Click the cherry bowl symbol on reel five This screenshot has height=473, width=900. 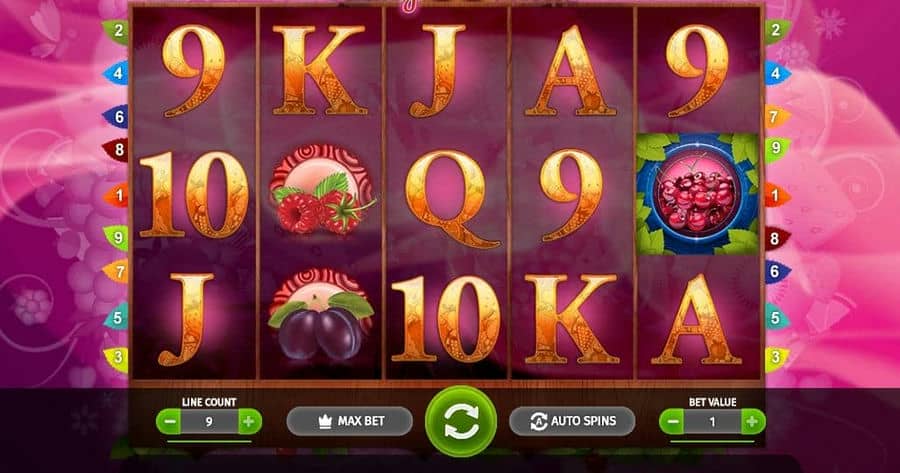click(697, 194)
